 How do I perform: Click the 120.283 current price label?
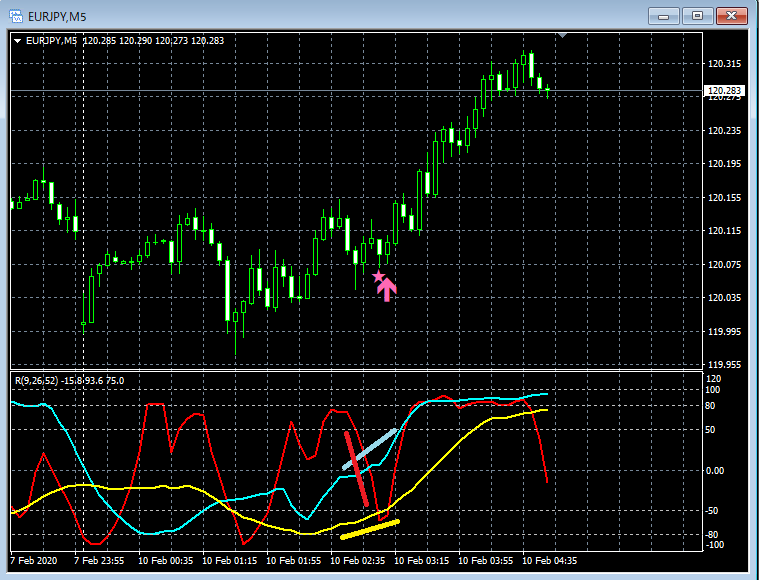(x=724, y=91)
